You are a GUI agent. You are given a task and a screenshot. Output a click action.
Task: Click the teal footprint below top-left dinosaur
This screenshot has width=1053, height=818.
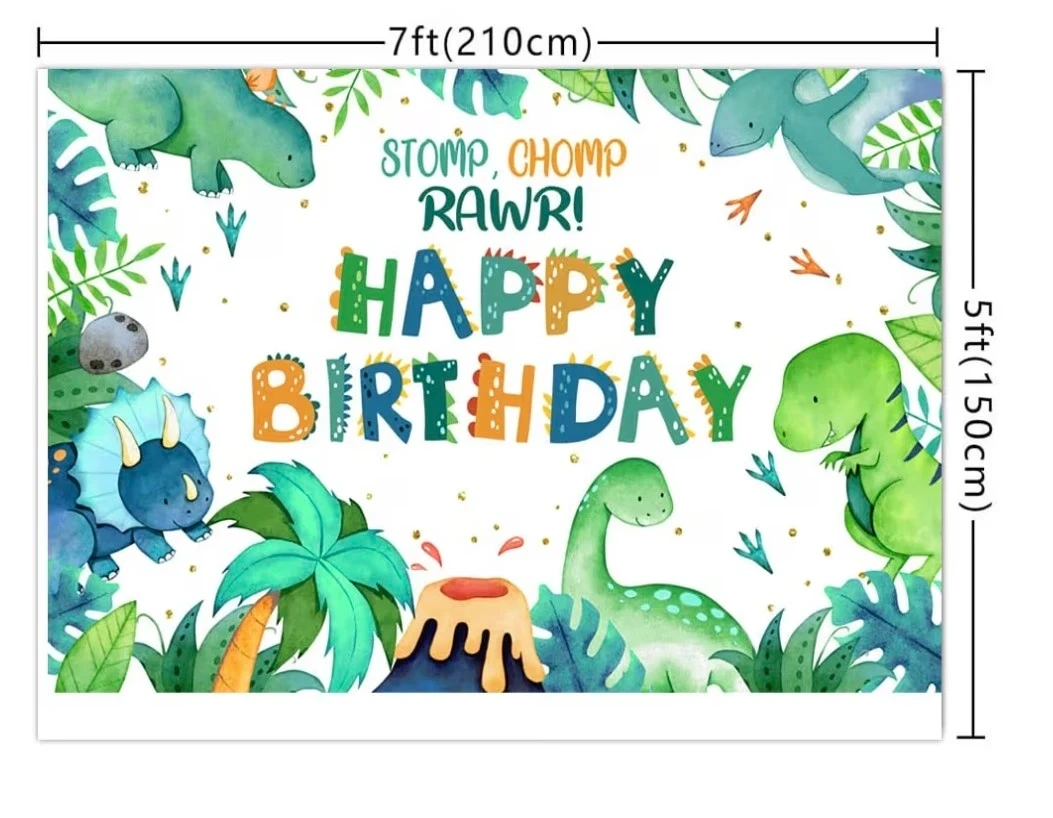tap(231, 228)
